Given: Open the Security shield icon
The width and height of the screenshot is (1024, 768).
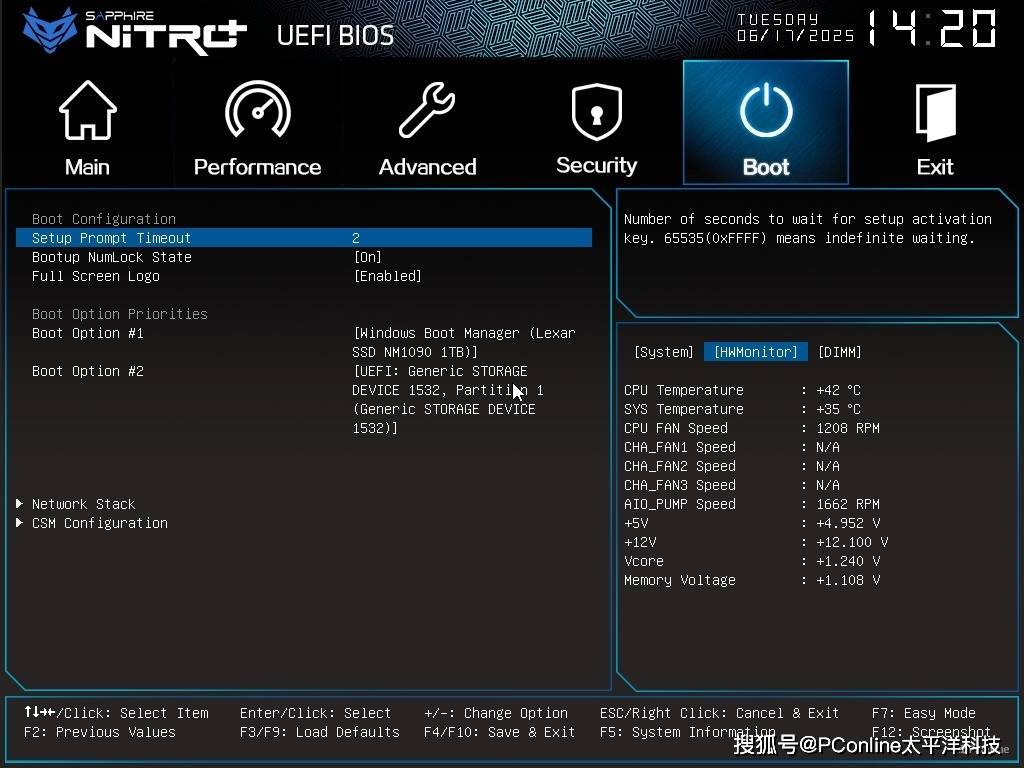Looking at the screenshot, I should coord(596,112).
